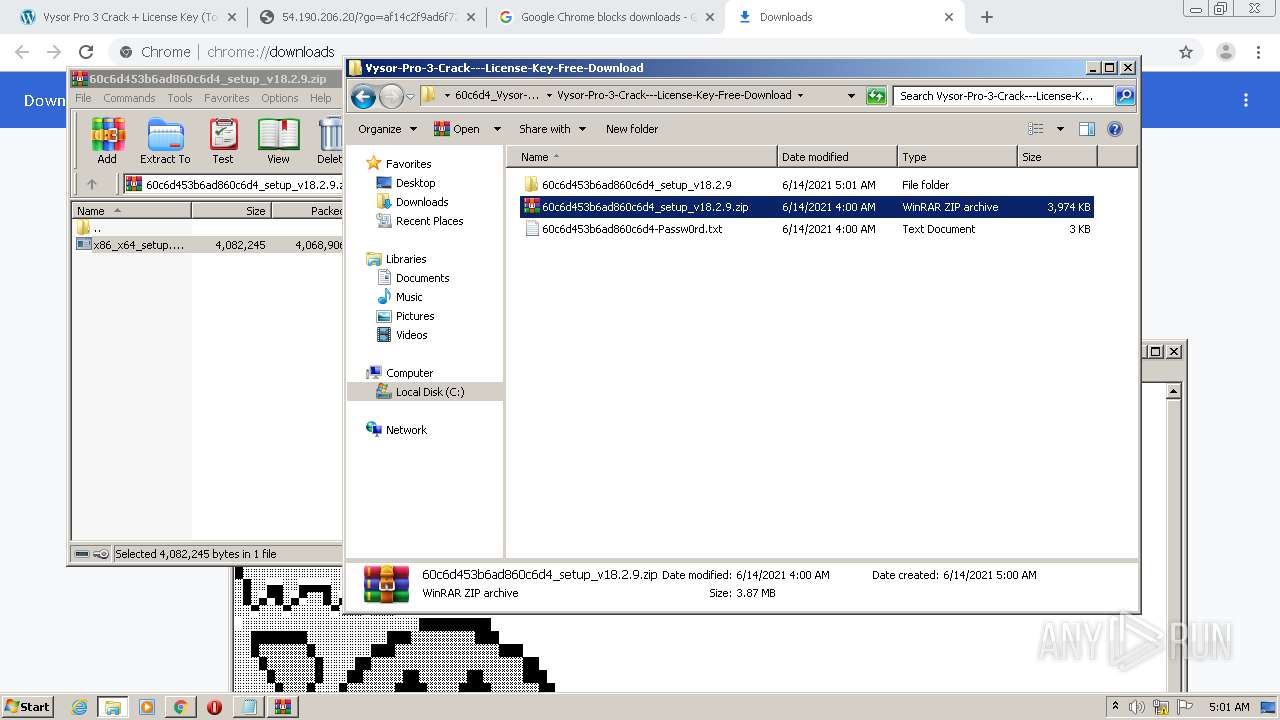Click Chrome address bar chrome://downloads
Screen dimensions: 1280x720
click(270, 52)
